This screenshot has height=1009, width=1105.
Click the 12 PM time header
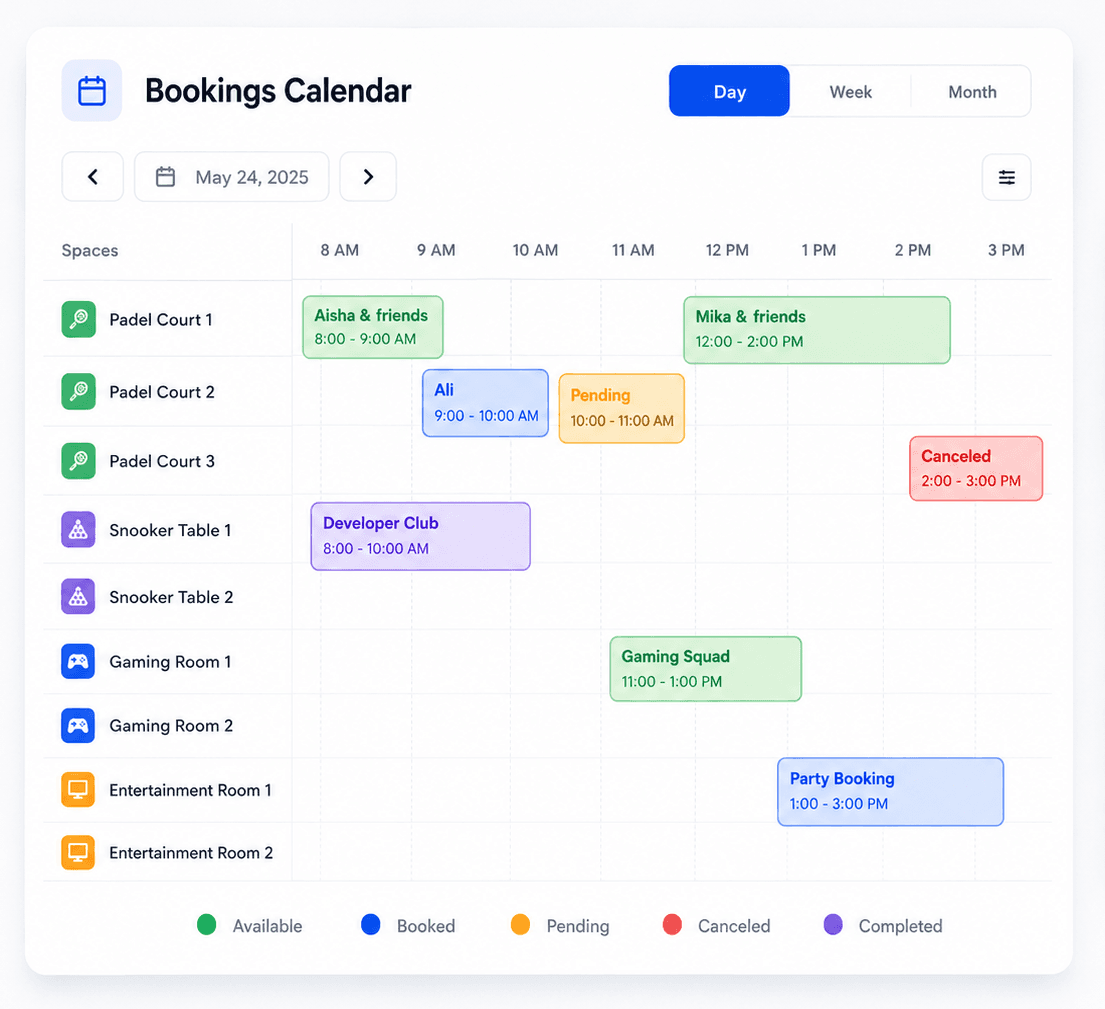[727, 250]
